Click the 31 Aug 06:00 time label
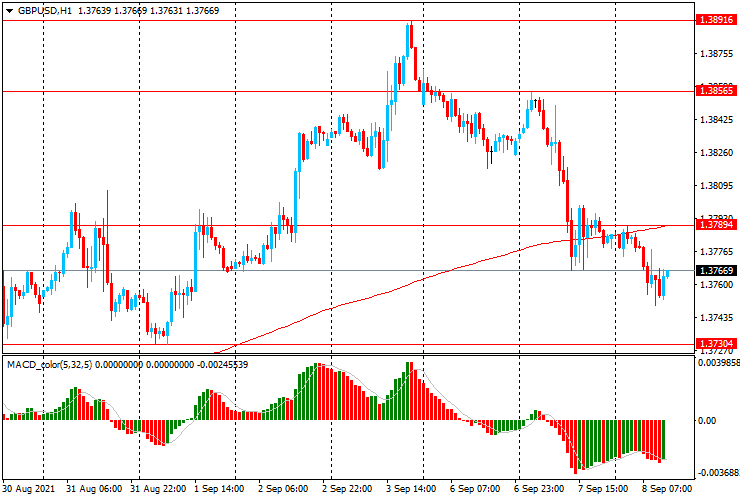 [x=94, y=489]
